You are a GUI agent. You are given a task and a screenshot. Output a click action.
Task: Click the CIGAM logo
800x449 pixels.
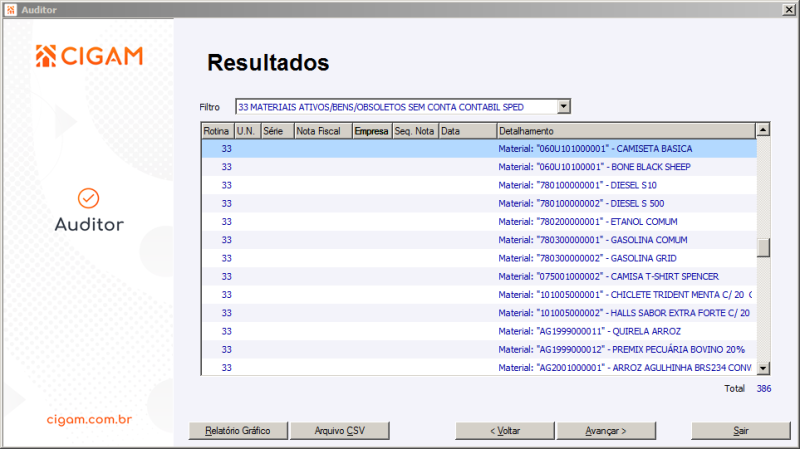coord(89,56)
